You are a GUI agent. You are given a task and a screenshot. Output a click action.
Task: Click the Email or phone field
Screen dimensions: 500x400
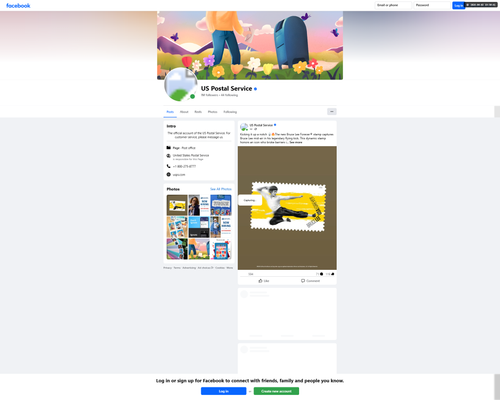point(393,5)
